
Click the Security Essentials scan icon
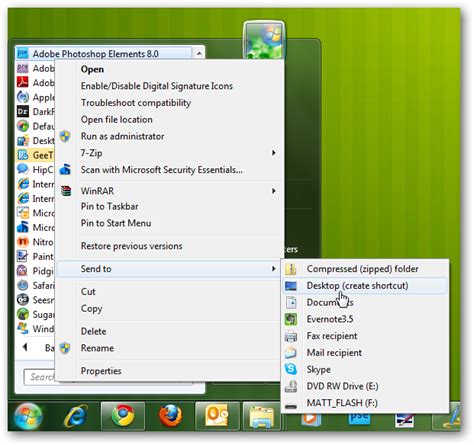65,170
